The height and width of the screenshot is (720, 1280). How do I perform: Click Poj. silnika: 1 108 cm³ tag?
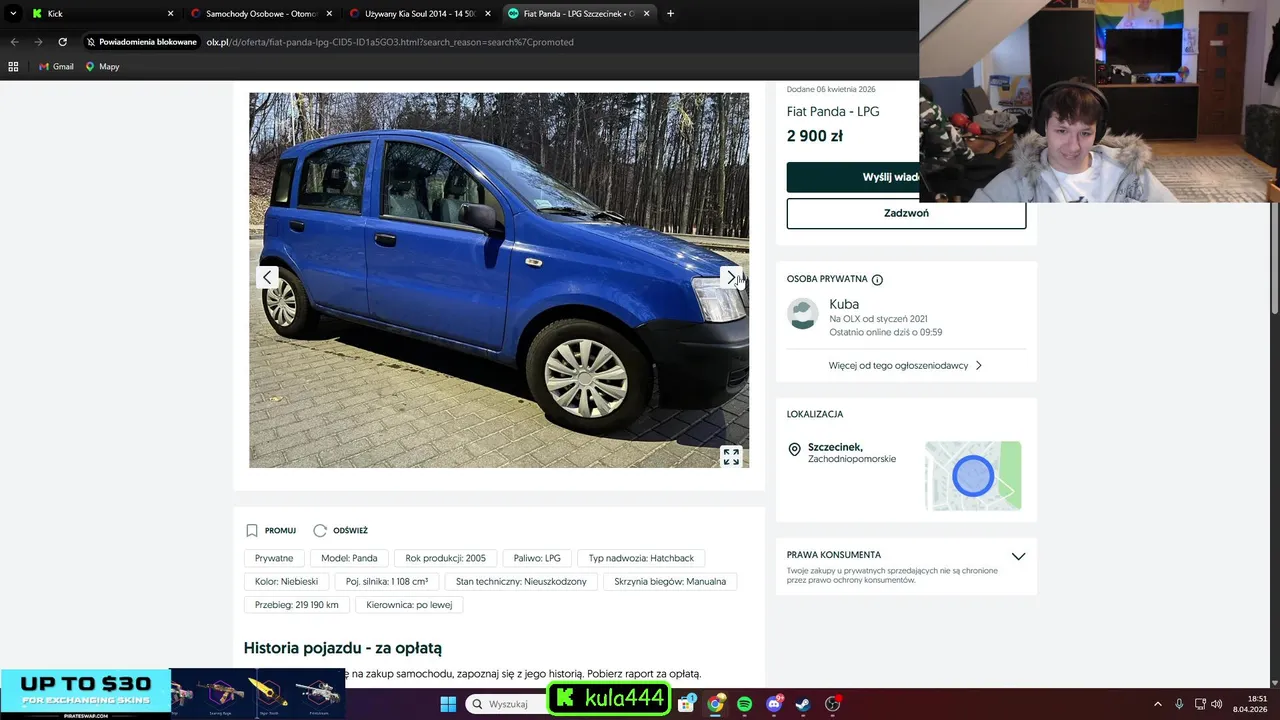(x=387, y=581)
